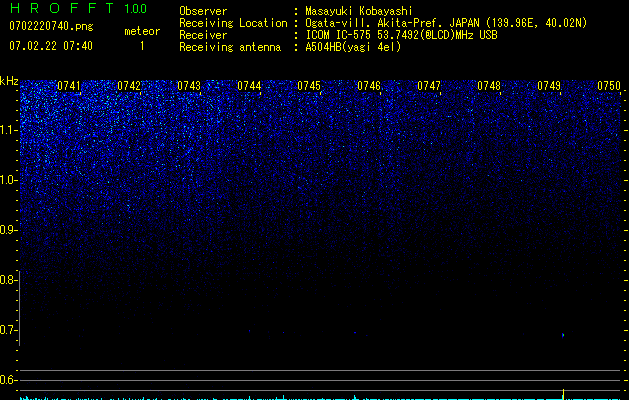The image size is (629, 400).
Task: Select observer name Masayuki Kobayashi
Action: point(359,11)
